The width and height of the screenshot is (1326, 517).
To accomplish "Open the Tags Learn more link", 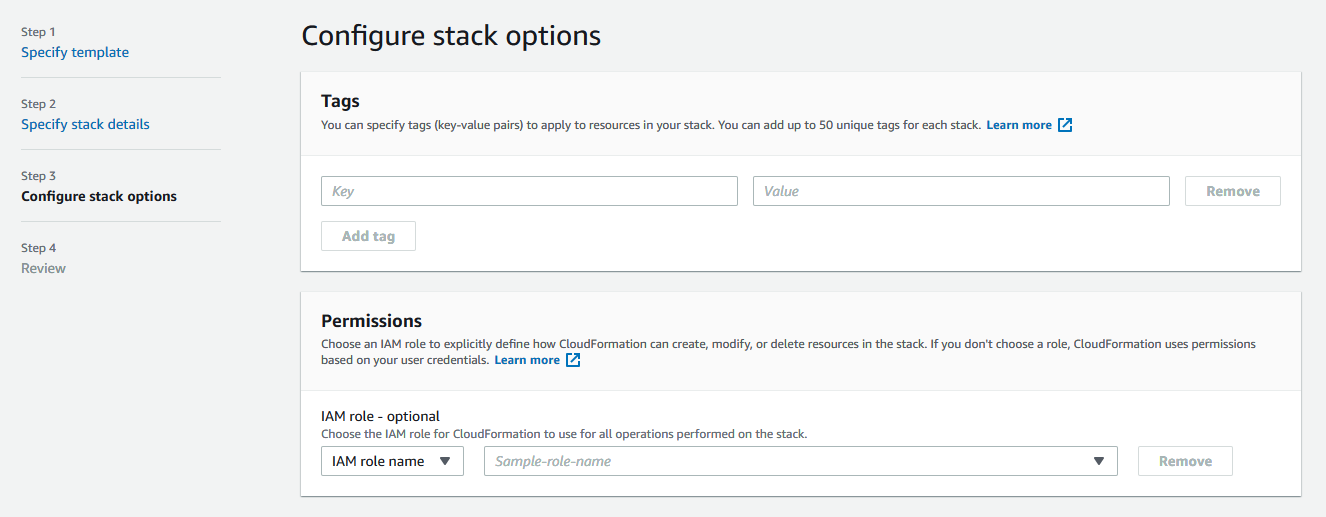I will (x=1018, y=125).
